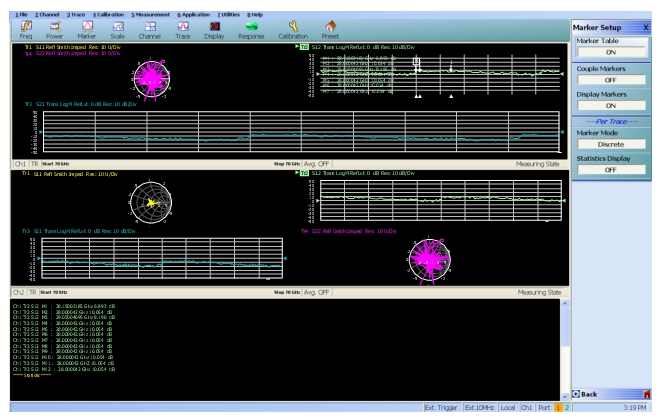
Task: Toggle Statistics Display OFF button
Action: point(611,170)
